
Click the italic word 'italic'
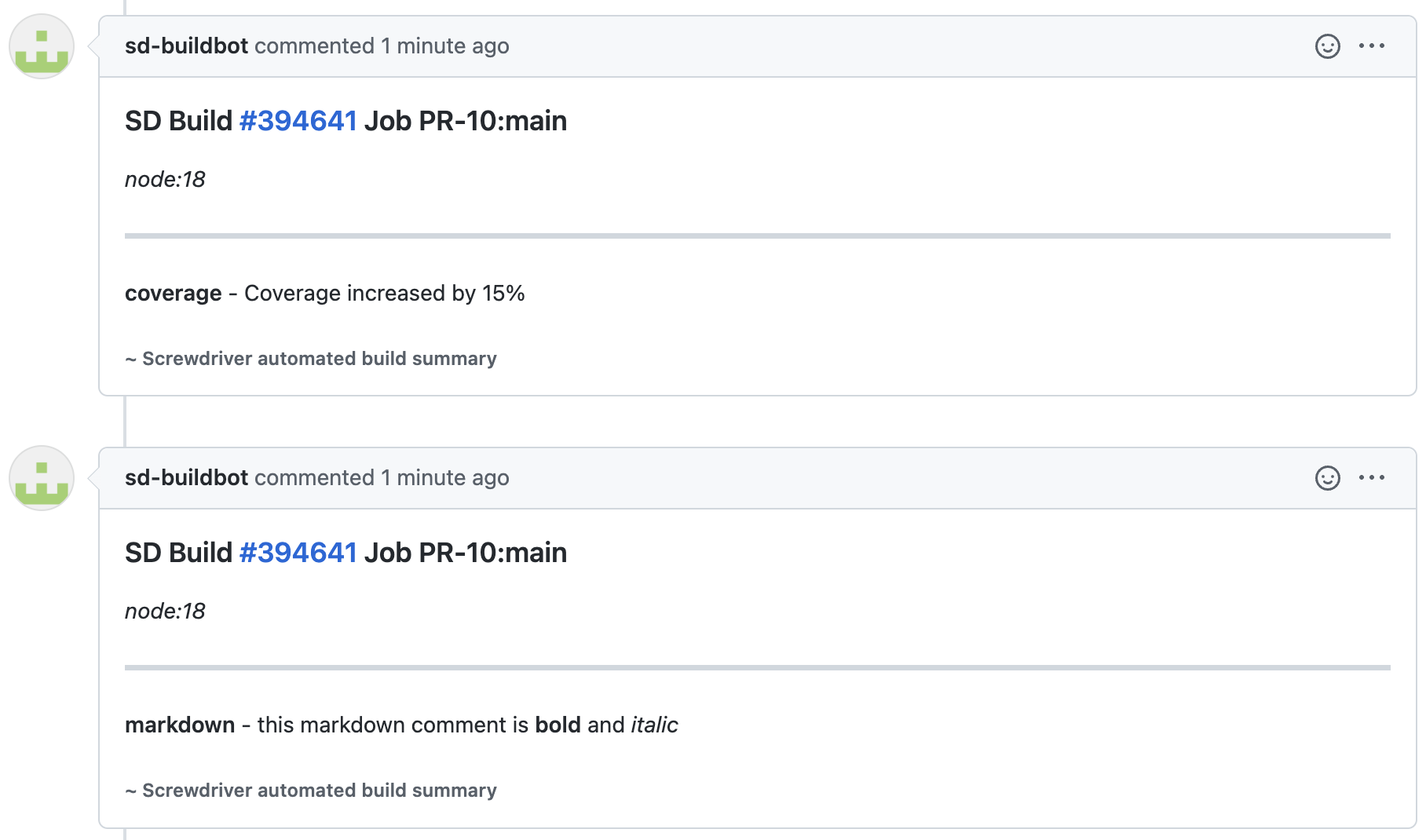[x=654, y=725]
